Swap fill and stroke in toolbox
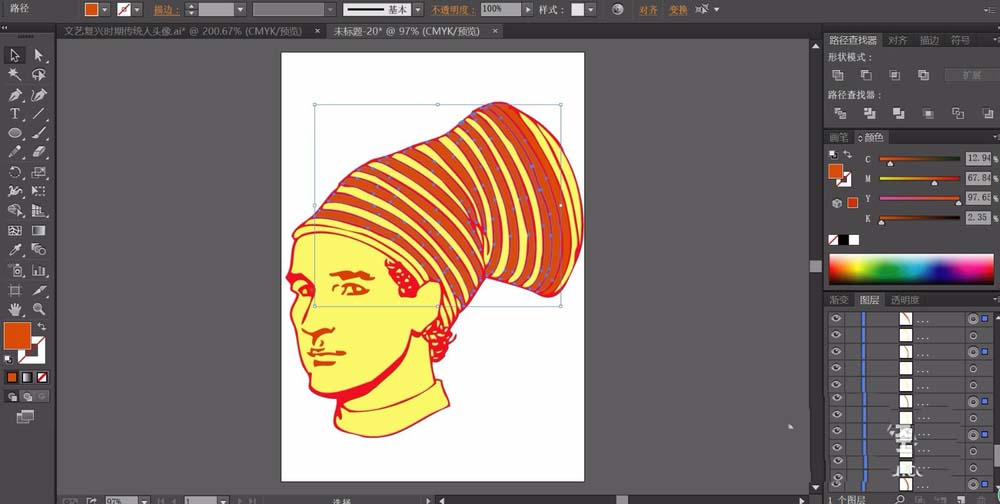This screenshot has width=1000, height=504. (41, 326)
